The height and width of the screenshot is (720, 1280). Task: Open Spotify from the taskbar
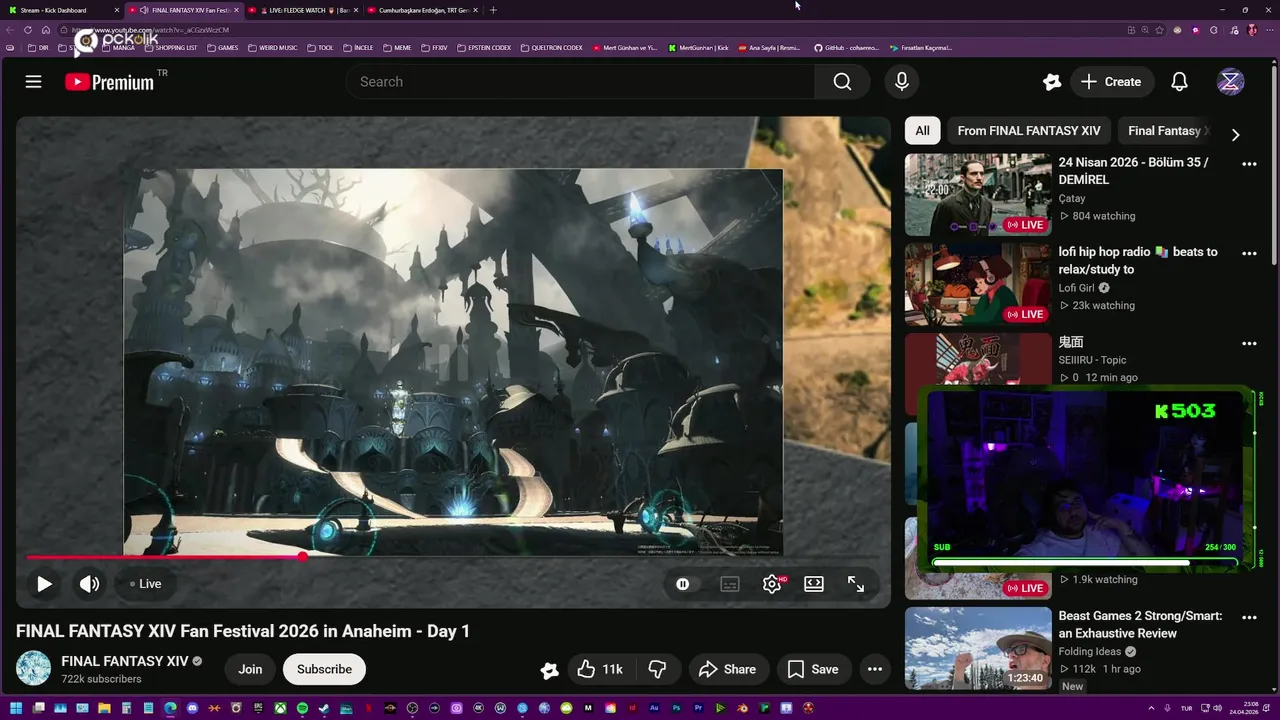(x=302, y=708)
